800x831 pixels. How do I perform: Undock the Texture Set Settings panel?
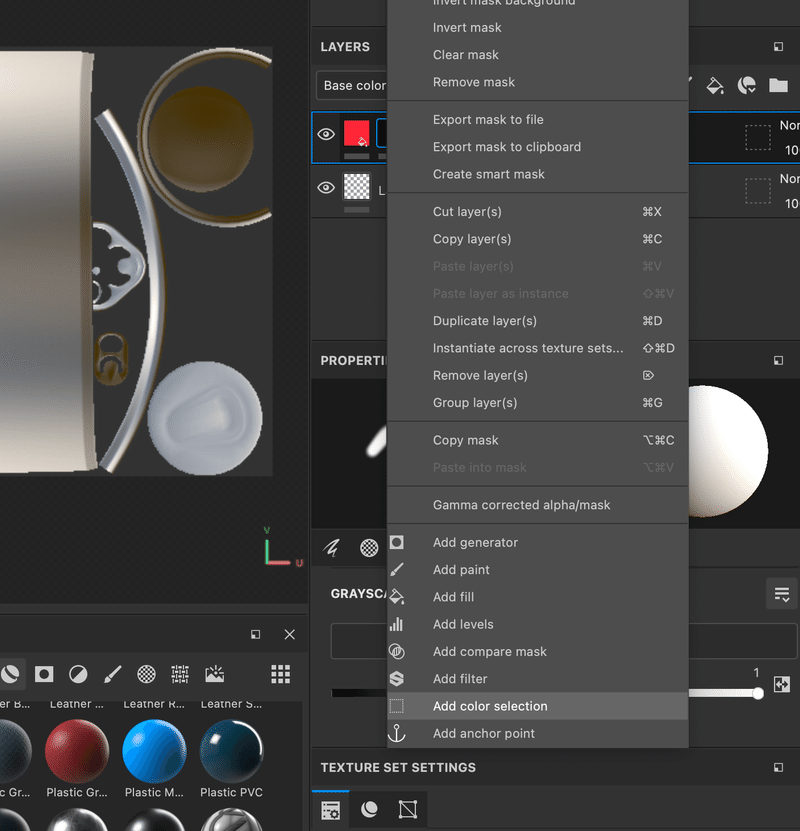click(x=778, y=768)
